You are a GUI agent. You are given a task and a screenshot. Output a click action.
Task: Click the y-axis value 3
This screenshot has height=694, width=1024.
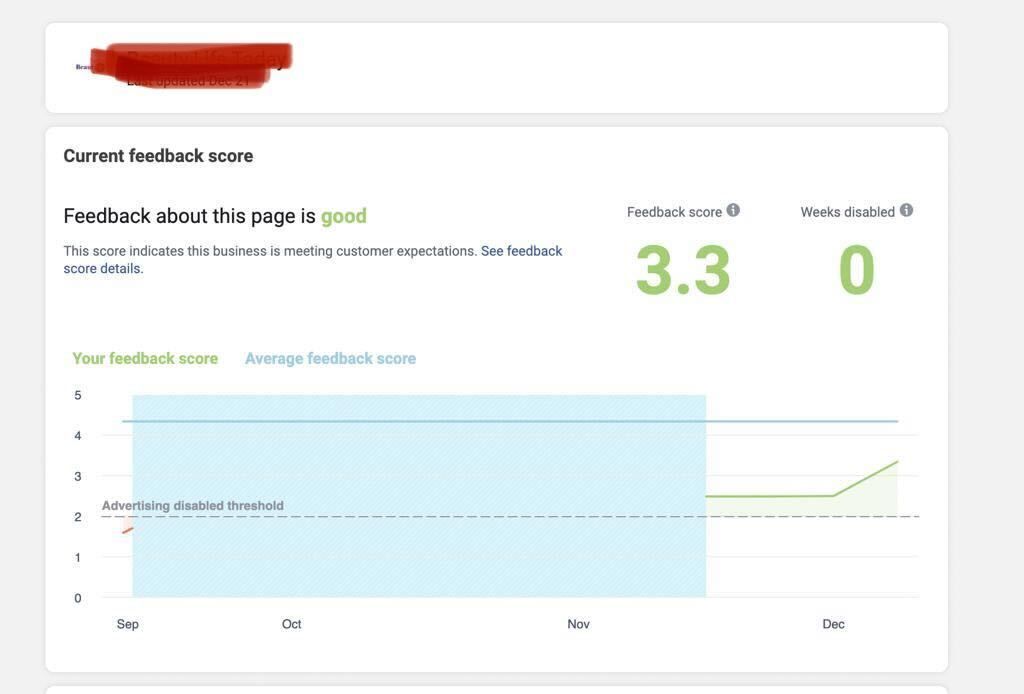(x=78, y=477)
